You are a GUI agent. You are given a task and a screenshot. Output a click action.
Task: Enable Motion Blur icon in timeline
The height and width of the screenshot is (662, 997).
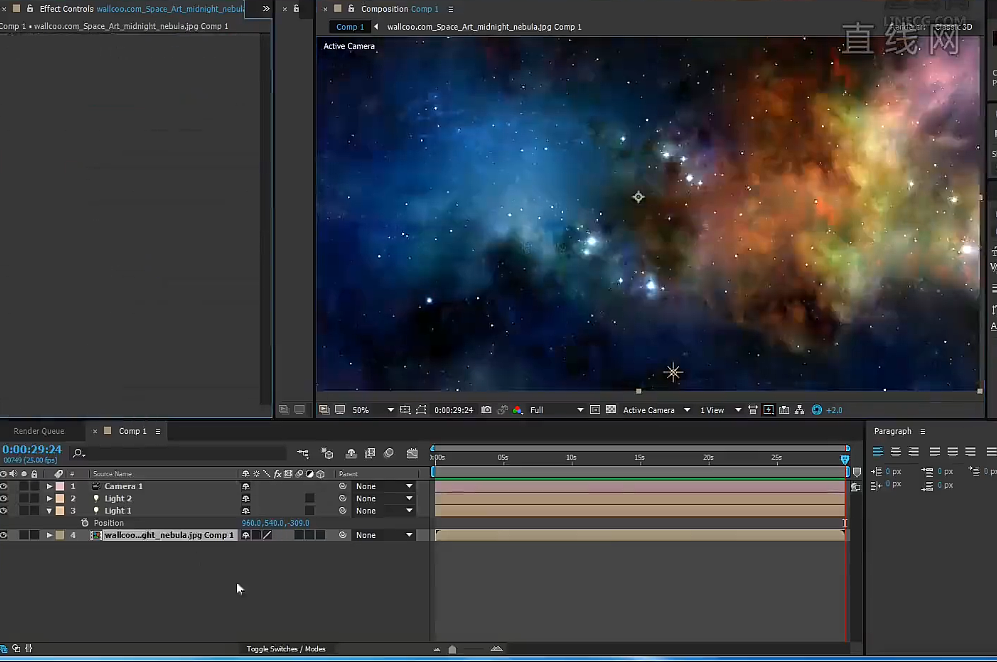click(x=389, y=453)
